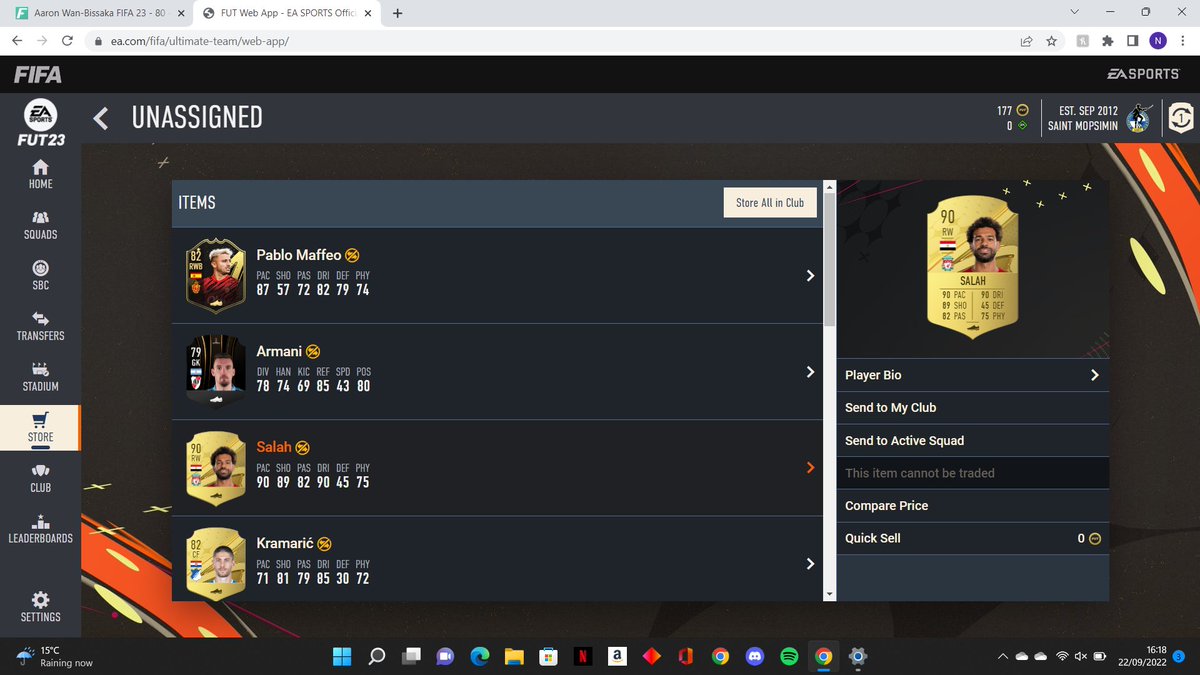Viewport: 1200px width, 675px height.
Task: Click the Salah player name text
Action: (274, 447)
